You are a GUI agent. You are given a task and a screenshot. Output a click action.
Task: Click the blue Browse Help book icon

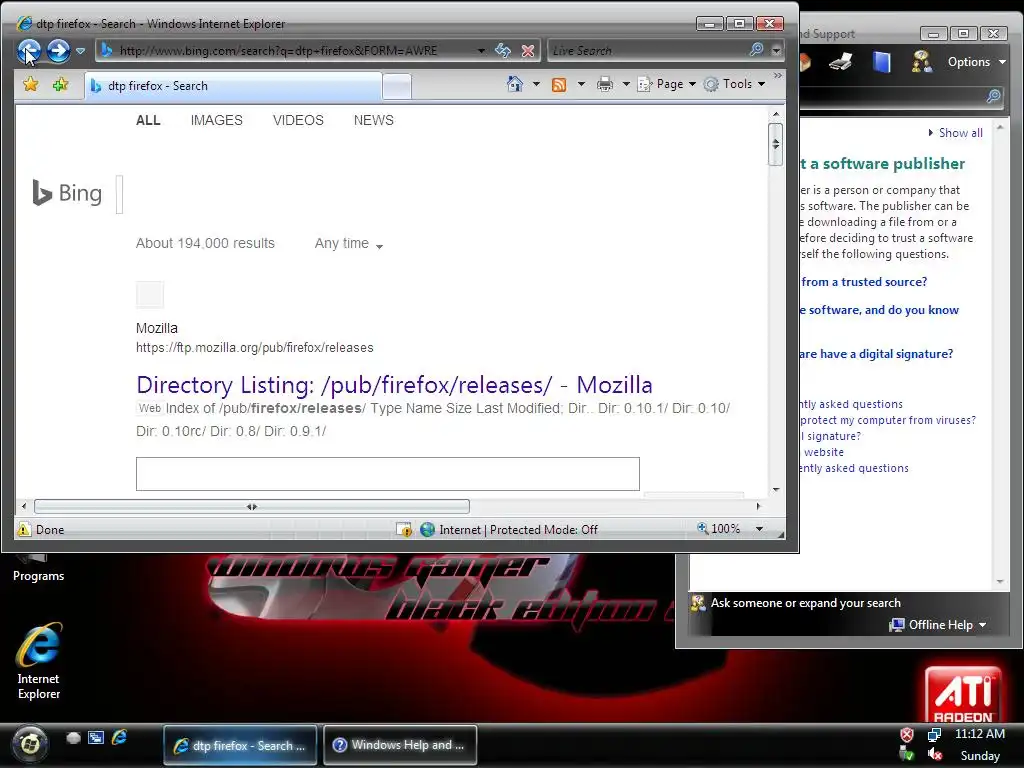point(882,62)
